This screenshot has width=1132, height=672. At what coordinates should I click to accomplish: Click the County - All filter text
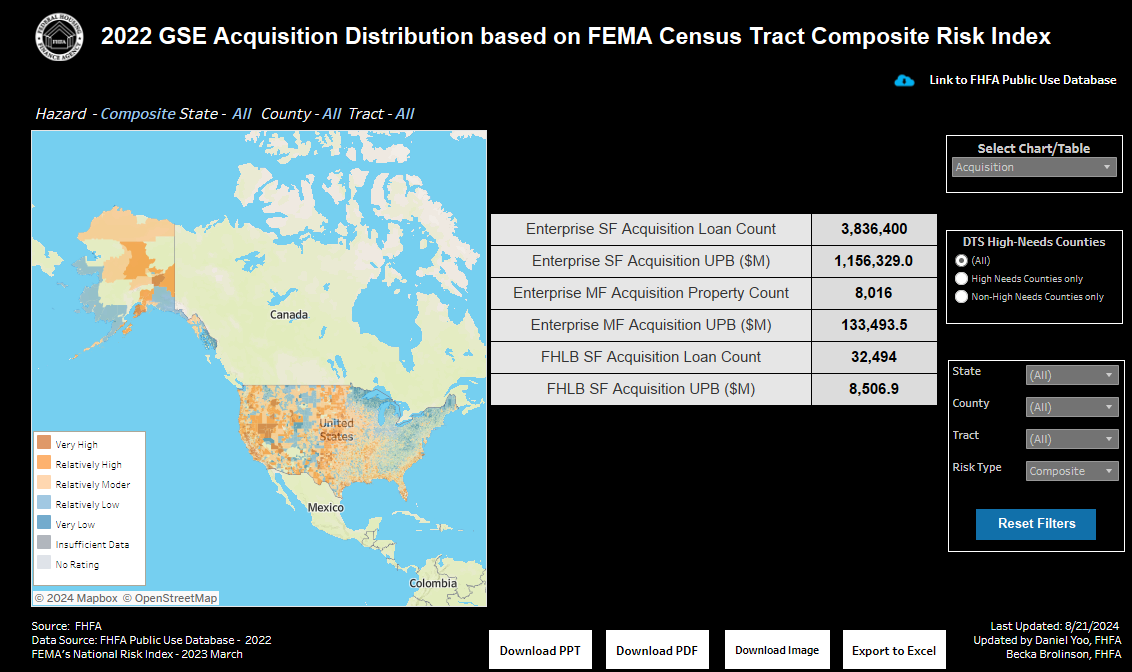[301, 114]
